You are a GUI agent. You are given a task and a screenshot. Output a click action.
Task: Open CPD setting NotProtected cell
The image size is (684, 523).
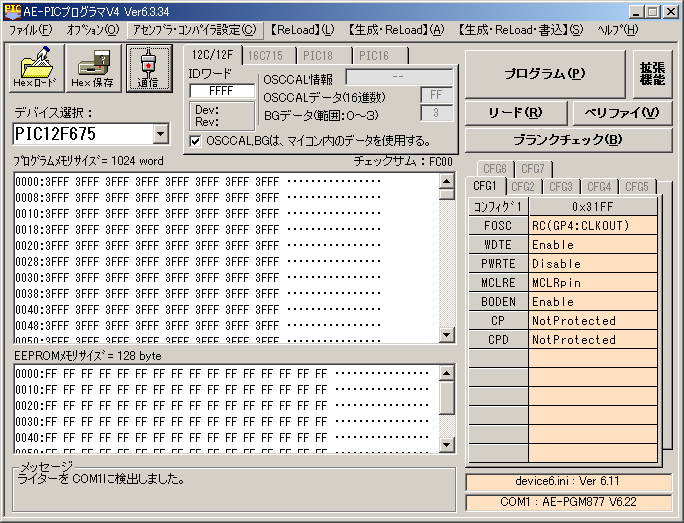593,340
